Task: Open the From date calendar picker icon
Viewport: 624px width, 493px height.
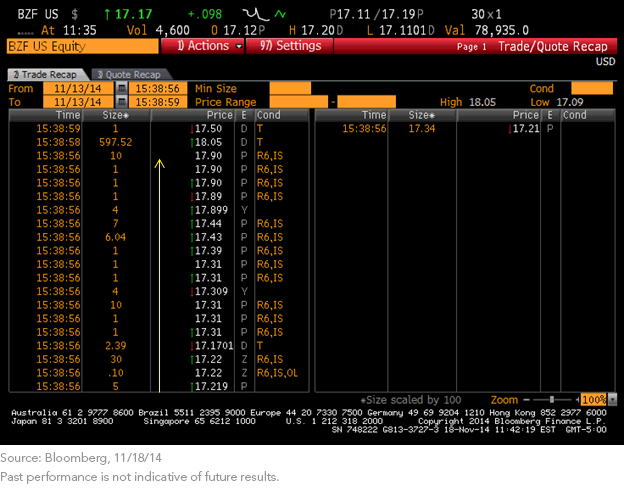Action: 122,88
